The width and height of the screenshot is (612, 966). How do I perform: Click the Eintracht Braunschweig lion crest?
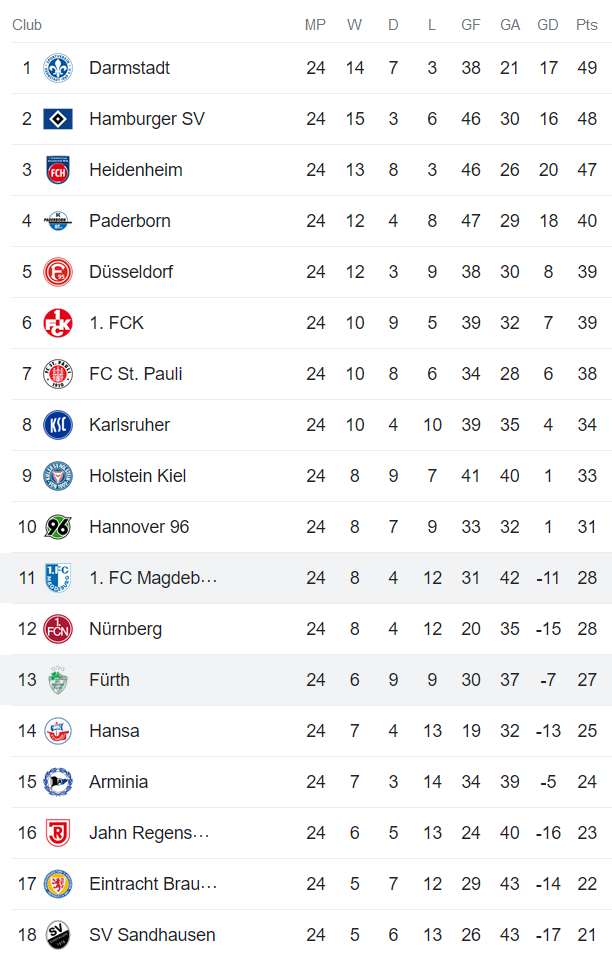[x=57, y=883]
